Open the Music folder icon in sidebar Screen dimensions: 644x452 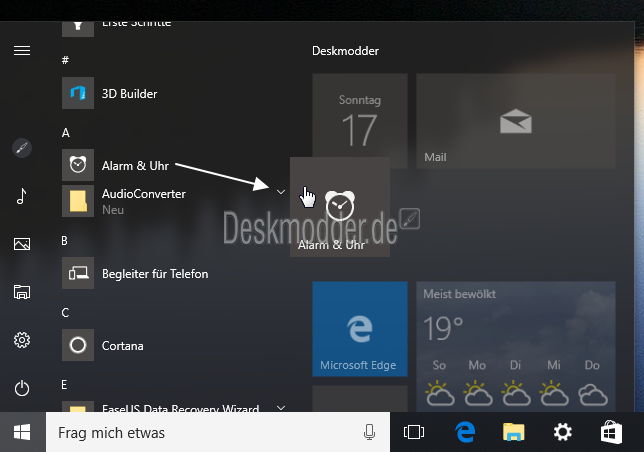[x=22, y=196]
